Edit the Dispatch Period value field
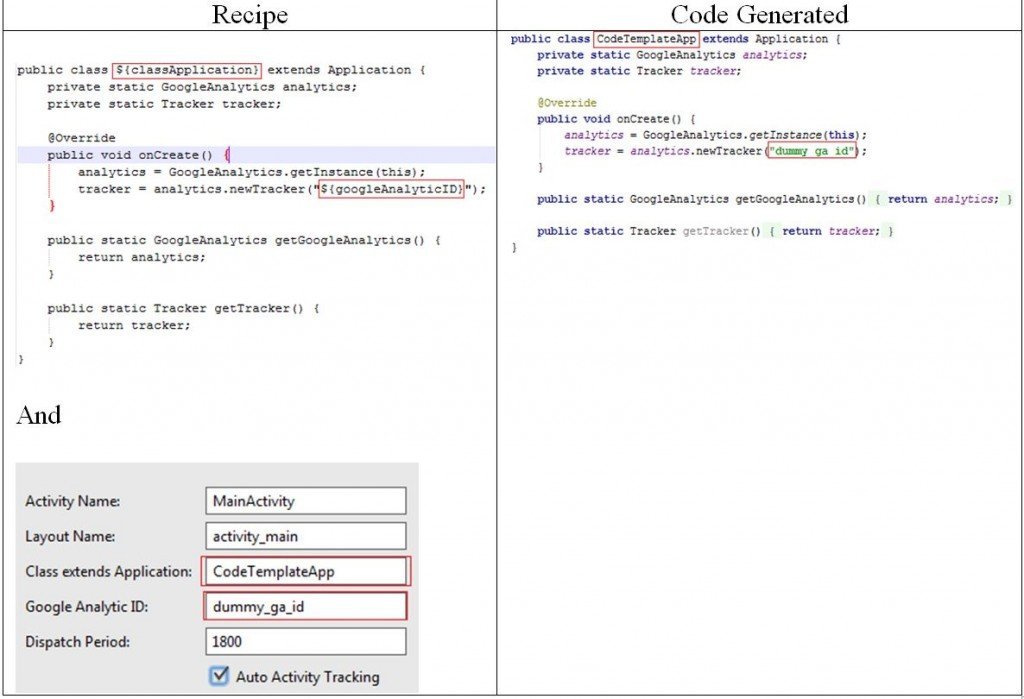Image resolution: width=1024 pixels, height=699 pixels. 305,641
